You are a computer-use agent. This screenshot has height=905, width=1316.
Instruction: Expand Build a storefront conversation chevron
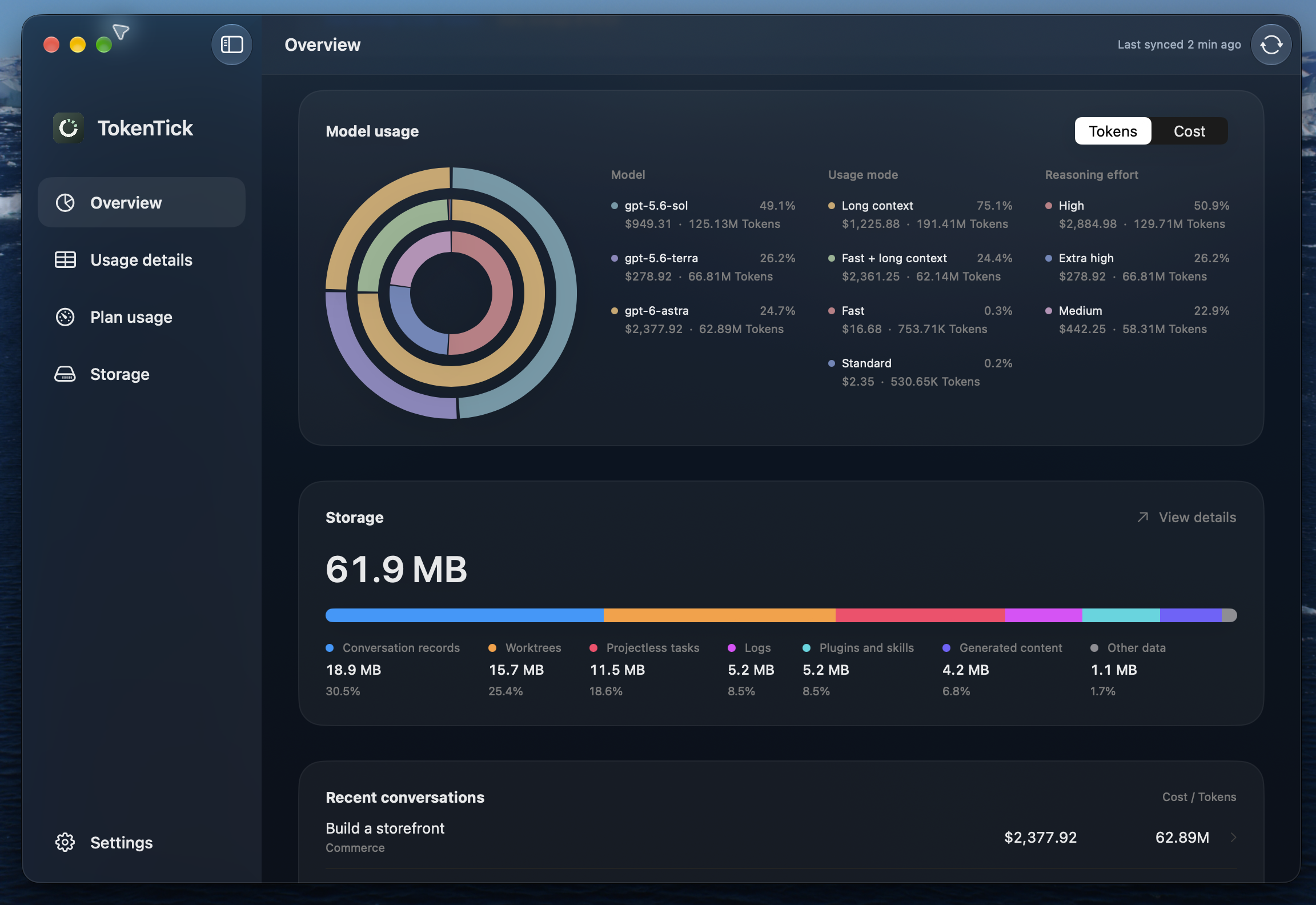[x=1233, y=838]
